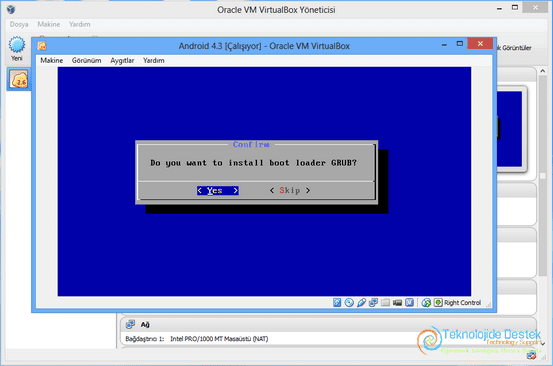This screenshot has height=366, width=553.
Task: Click the mouse integration status icon
Action: pos(426,303)
